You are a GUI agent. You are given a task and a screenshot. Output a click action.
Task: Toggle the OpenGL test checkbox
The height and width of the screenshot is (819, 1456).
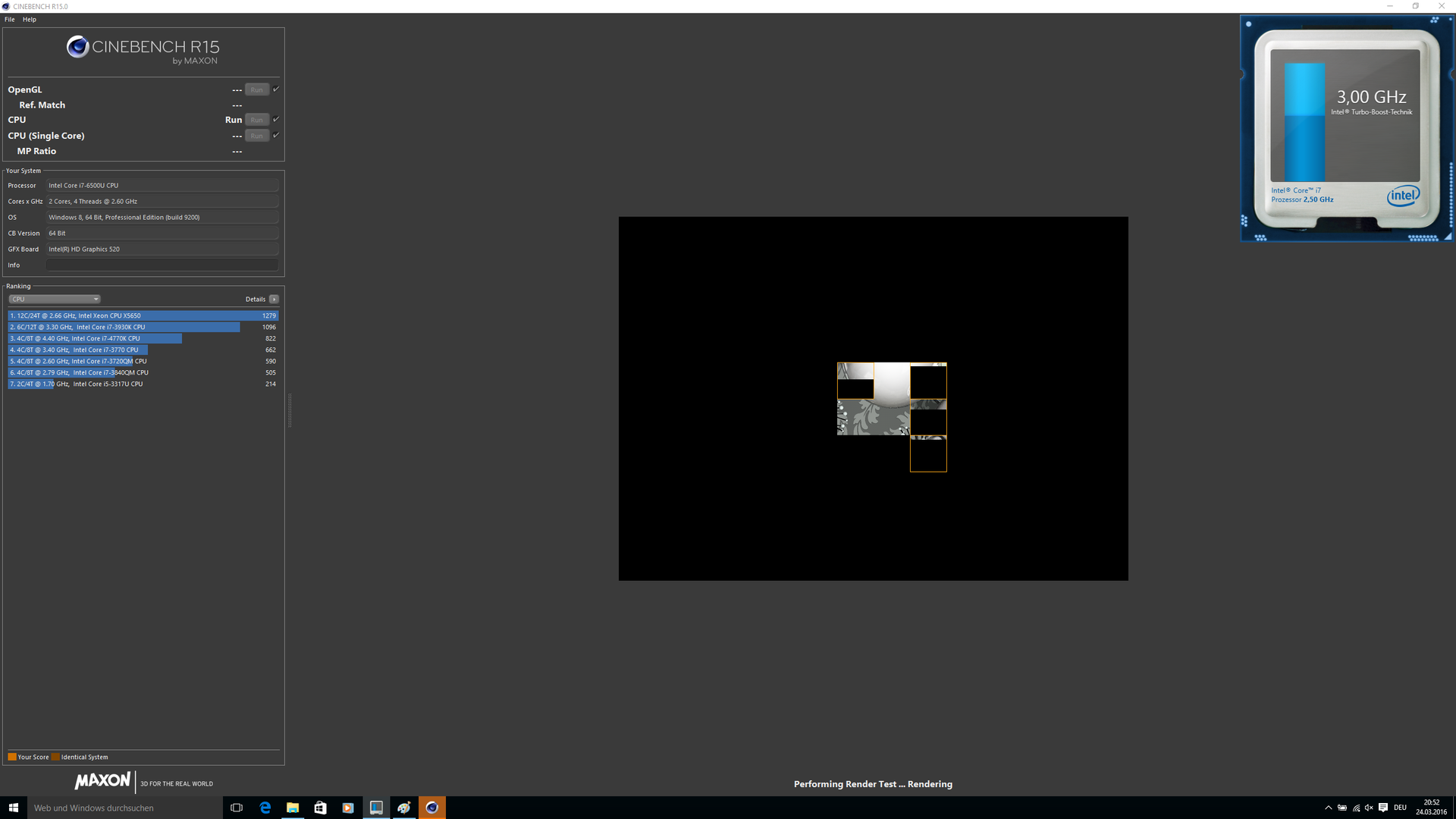[x=276, y=89]
